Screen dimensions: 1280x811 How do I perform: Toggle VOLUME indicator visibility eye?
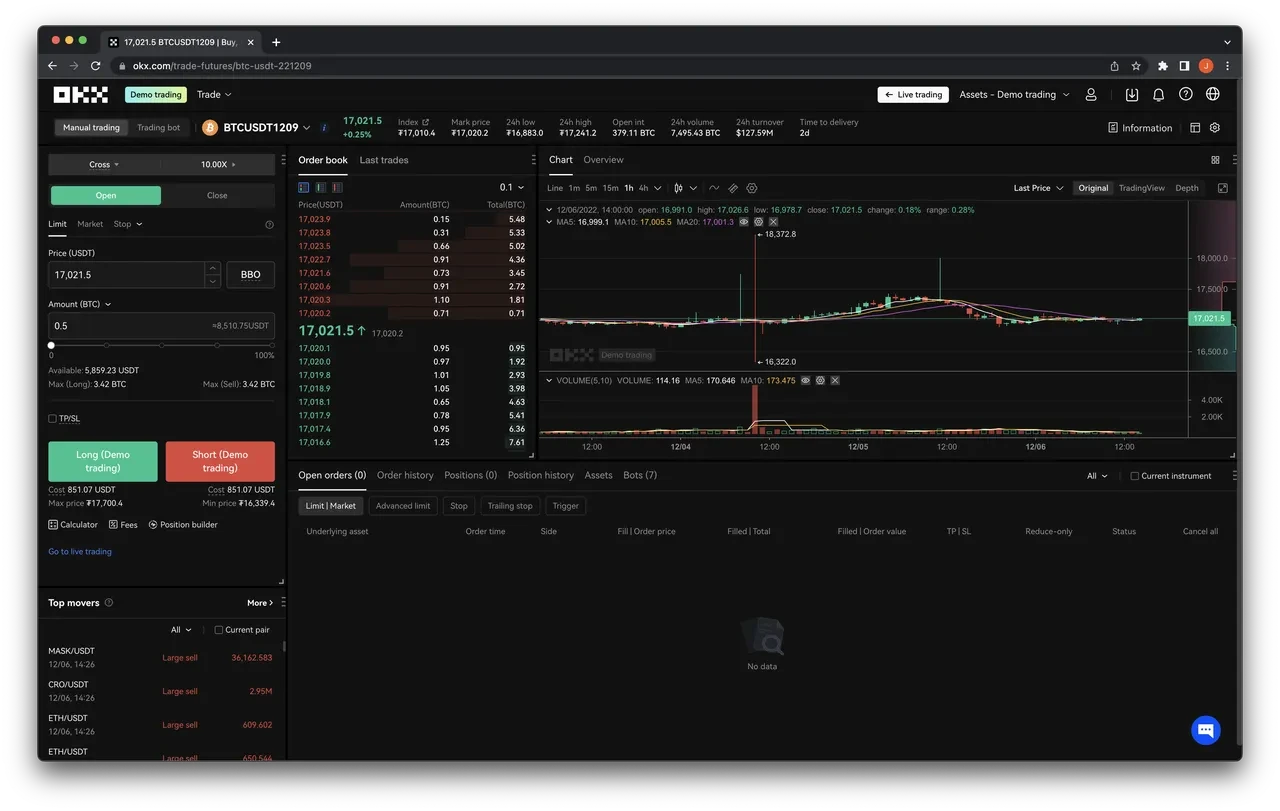[x=806, y=381]
